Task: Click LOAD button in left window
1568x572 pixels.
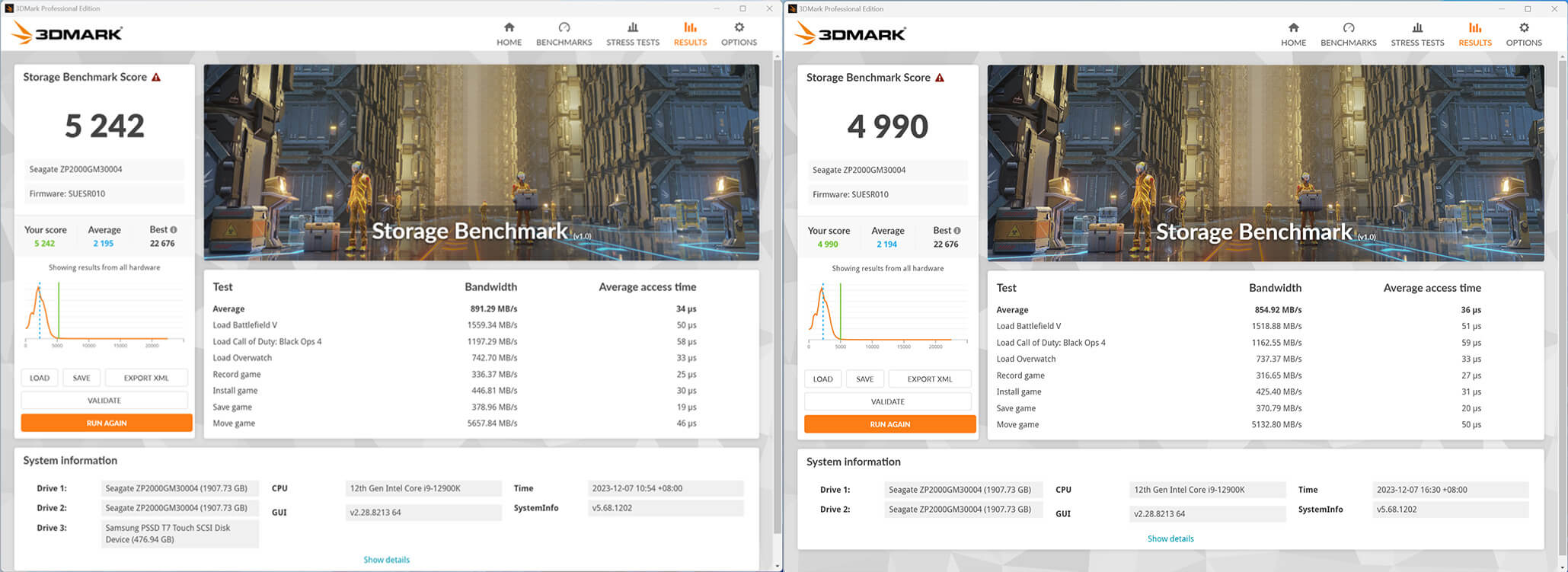Action: pos(40,378)
